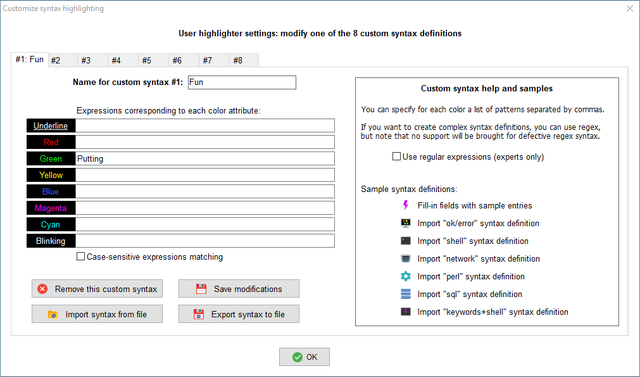The width and height of the screenshot is (640, 377).
Task: Click "Remove this custom syntax" button
Action: pos(97,289)
